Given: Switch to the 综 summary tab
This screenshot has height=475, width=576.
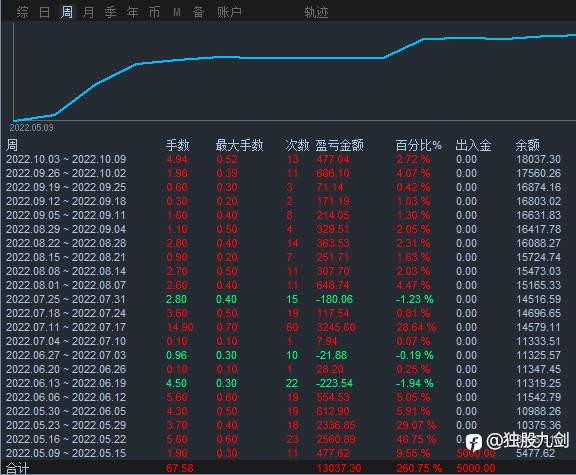Looking at the screenshot, I should (22, 12).
